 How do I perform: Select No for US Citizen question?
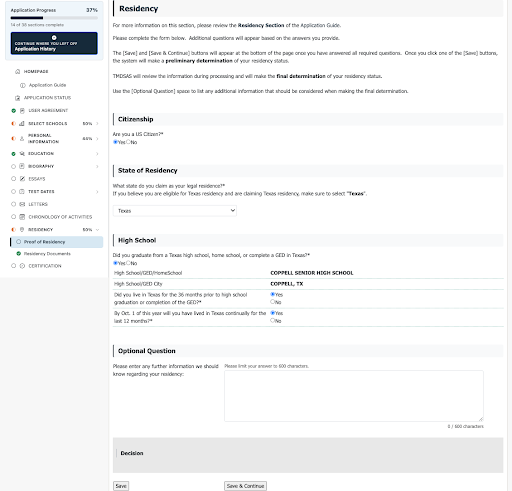coord(128,142)
